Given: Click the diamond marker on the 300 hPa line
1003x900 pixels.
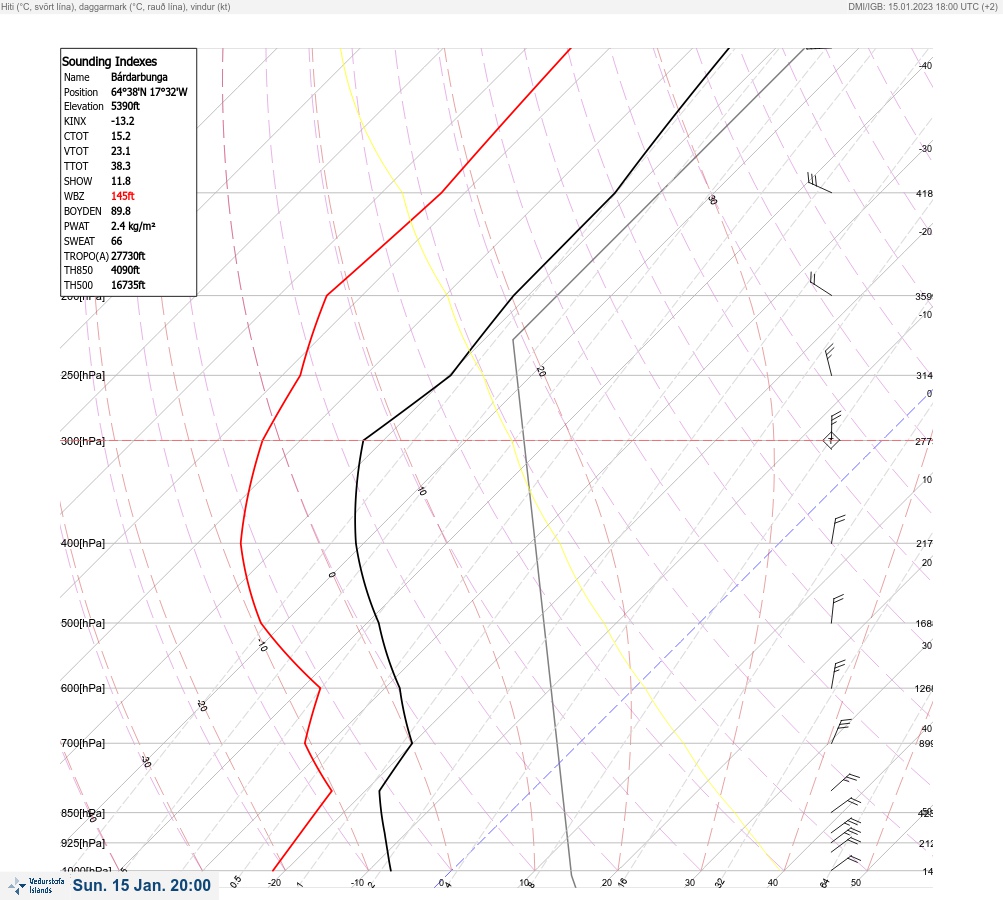Looking at the screenshot, I should (831, 440).
